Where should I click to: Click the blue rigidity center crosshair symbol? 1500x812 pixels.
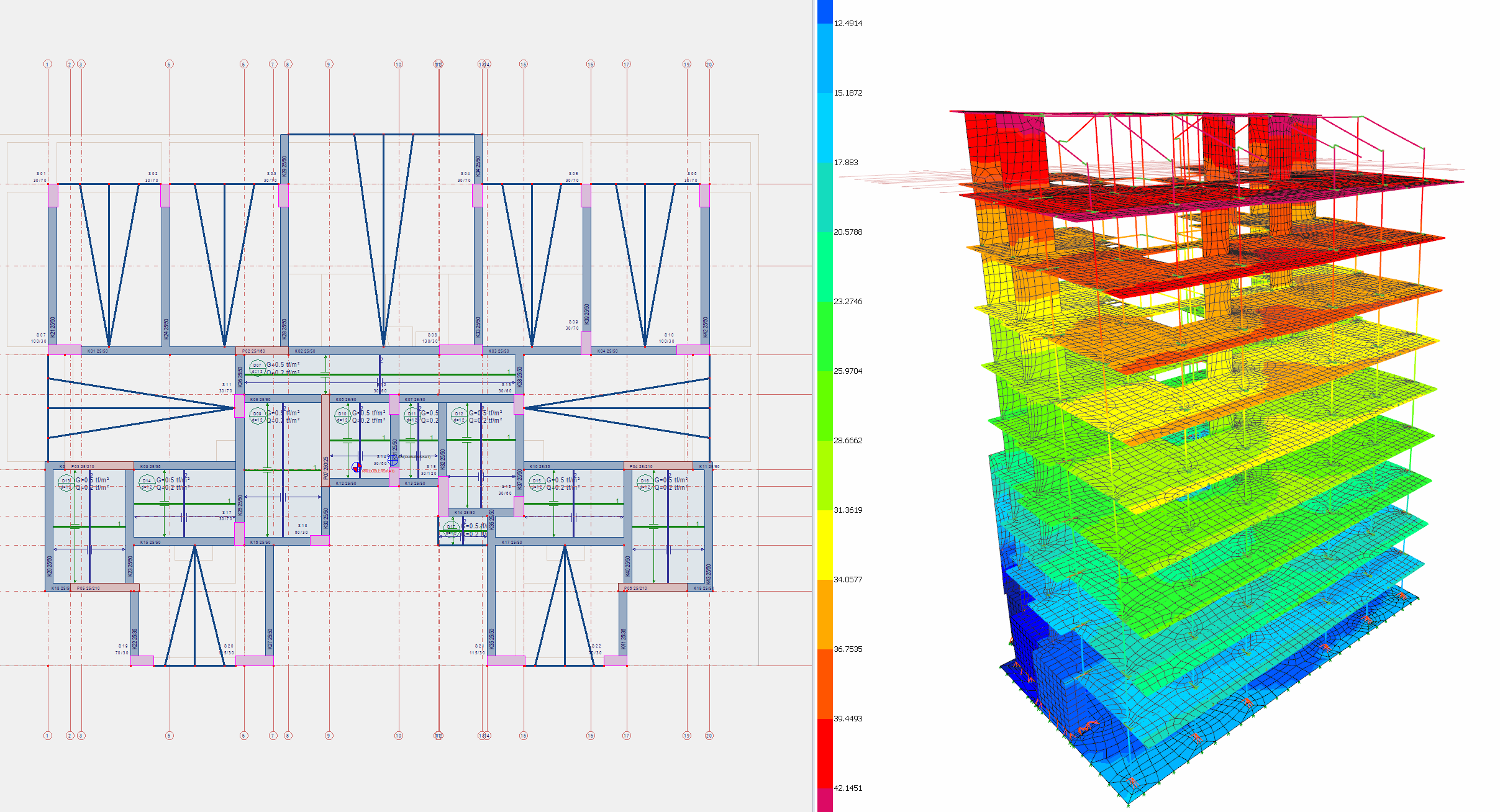[393, 460]
